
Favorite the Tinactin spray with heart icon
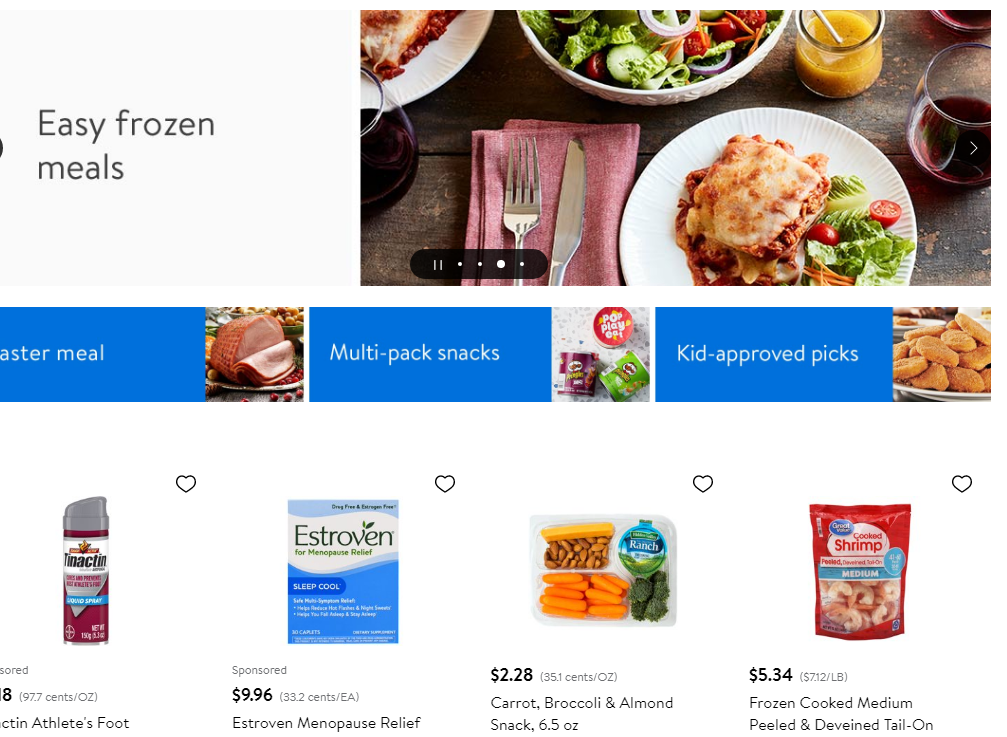click(186, 484)
